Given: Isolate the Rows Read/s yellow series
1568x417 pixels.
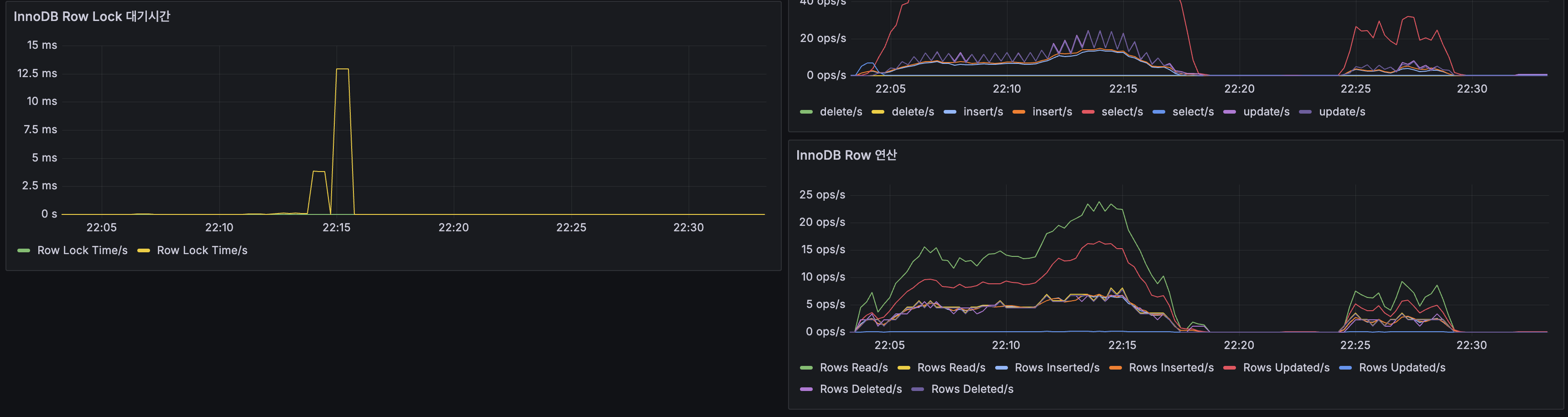Looking at the screenshot, I should pyautogui.click(x=951, y=367).
